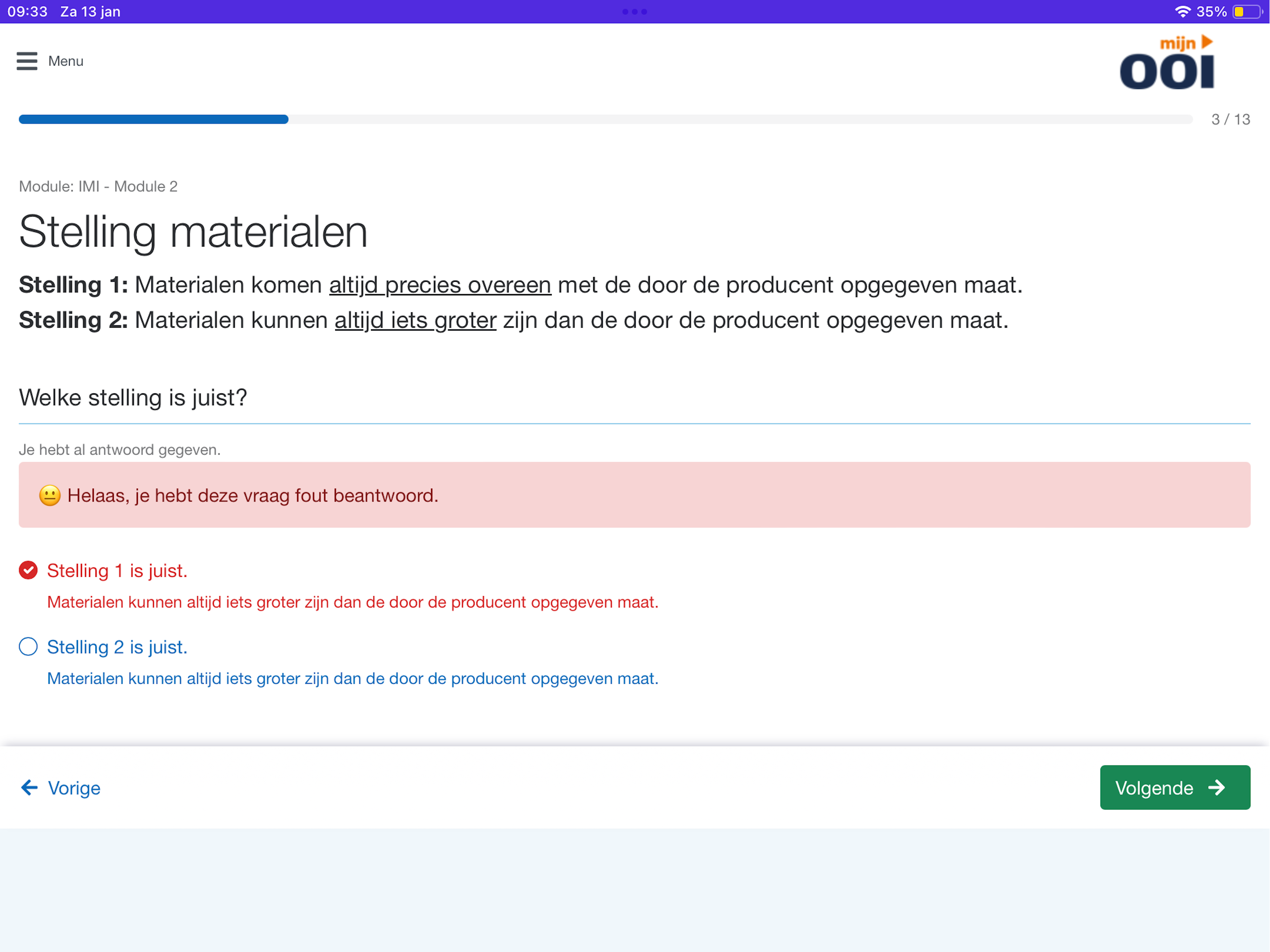Click the underlined 'altijd precies overeen' text

pos(440,285)
